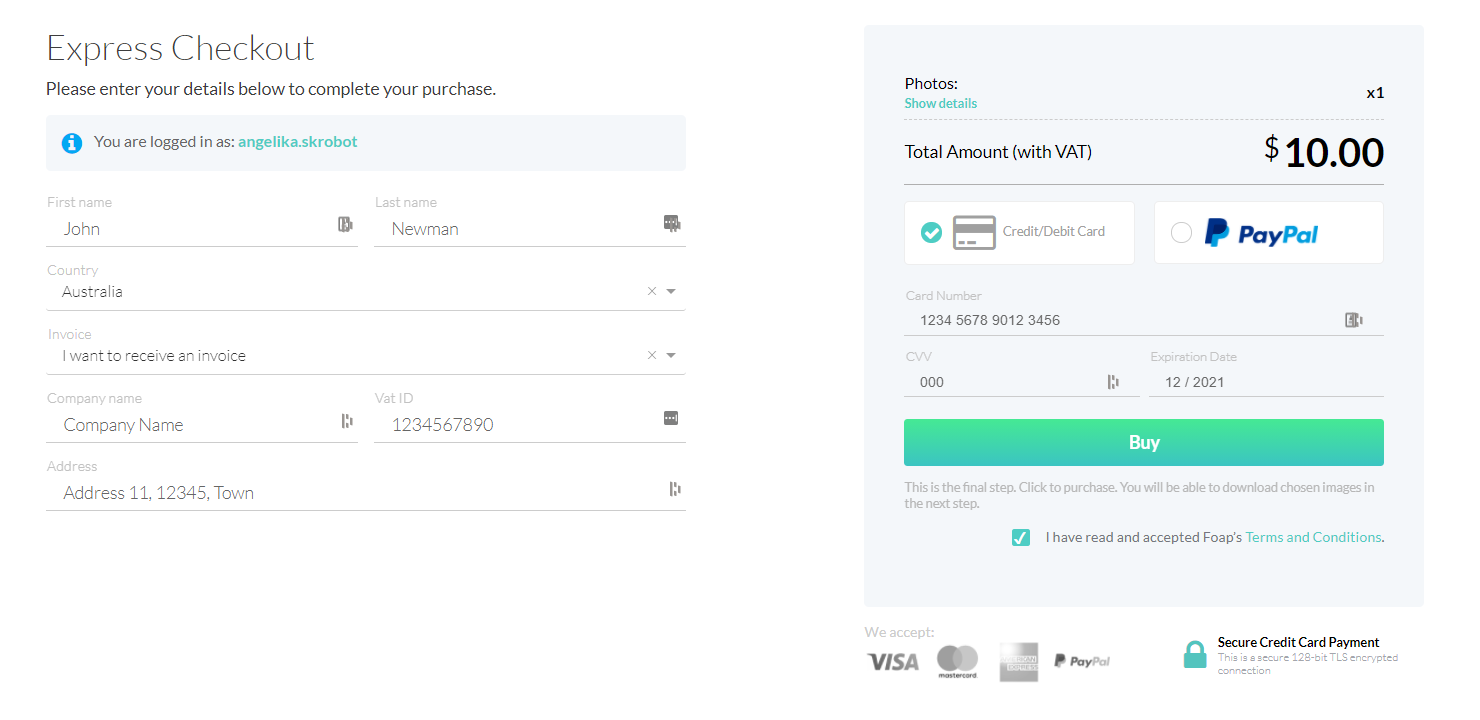1480x720 pixels.
Task: Click the credit card icon
Action: click(x=974, y=232)
